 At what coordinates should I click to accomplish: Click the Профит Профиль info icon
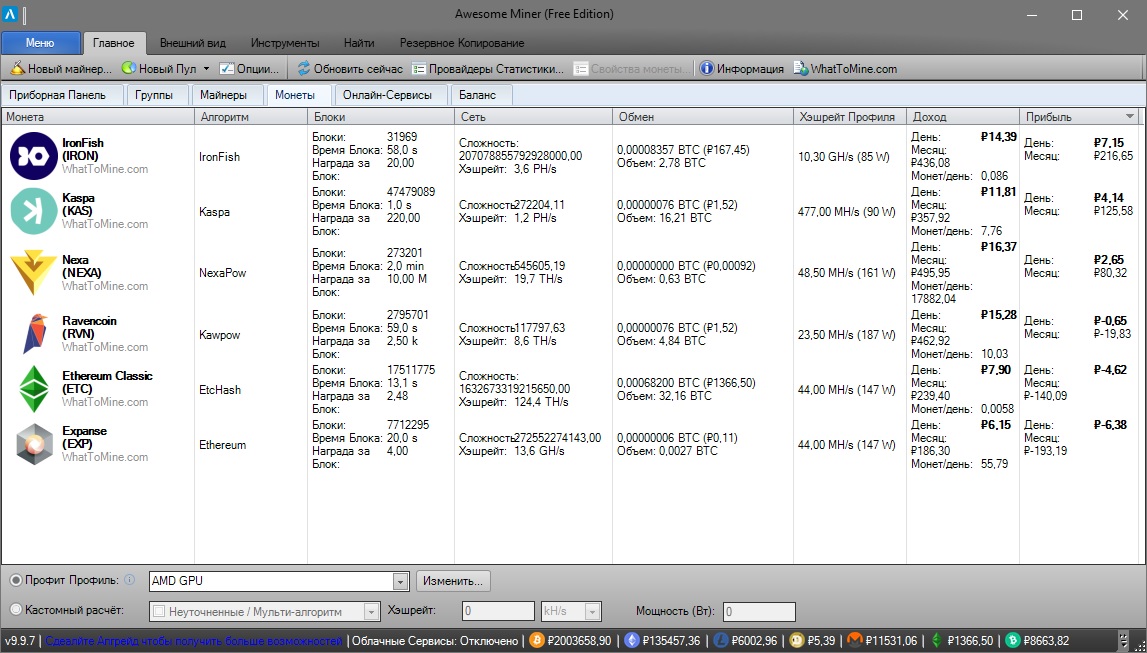[129, 580]
